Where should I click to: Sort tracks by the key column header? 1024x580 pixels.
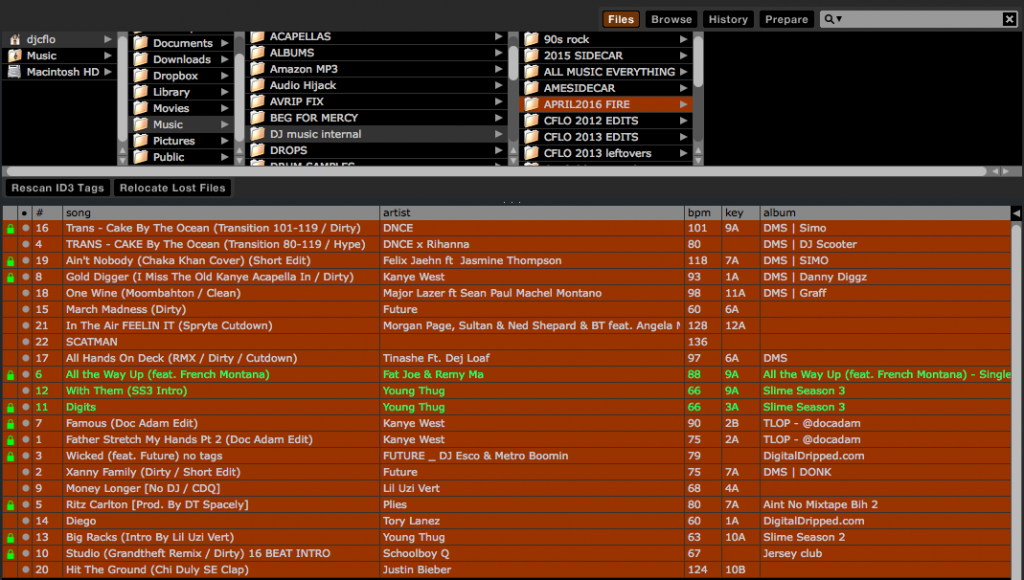(x=741, y=213)
